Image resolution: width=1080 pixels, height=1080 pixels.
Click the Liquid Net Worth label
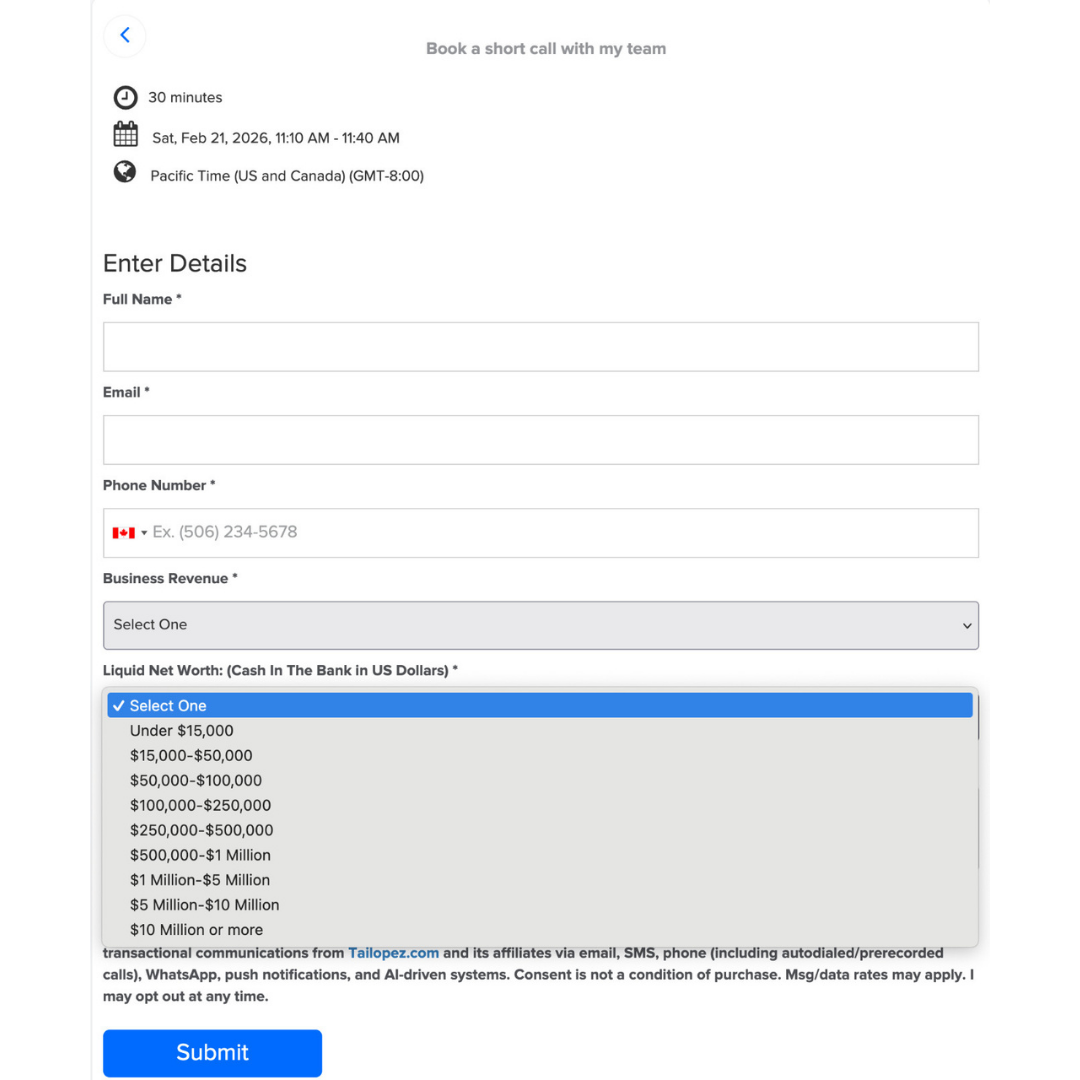(280, 670)
